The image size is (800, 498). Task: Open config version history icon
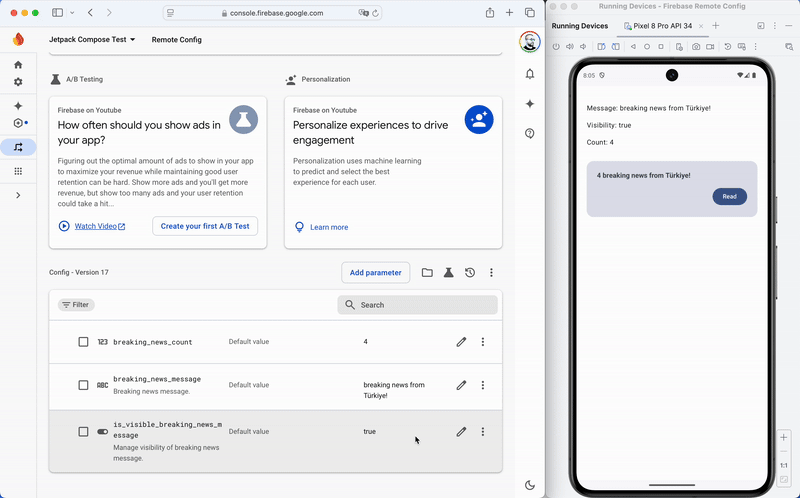pyautogui.click(x=470, y=272)
